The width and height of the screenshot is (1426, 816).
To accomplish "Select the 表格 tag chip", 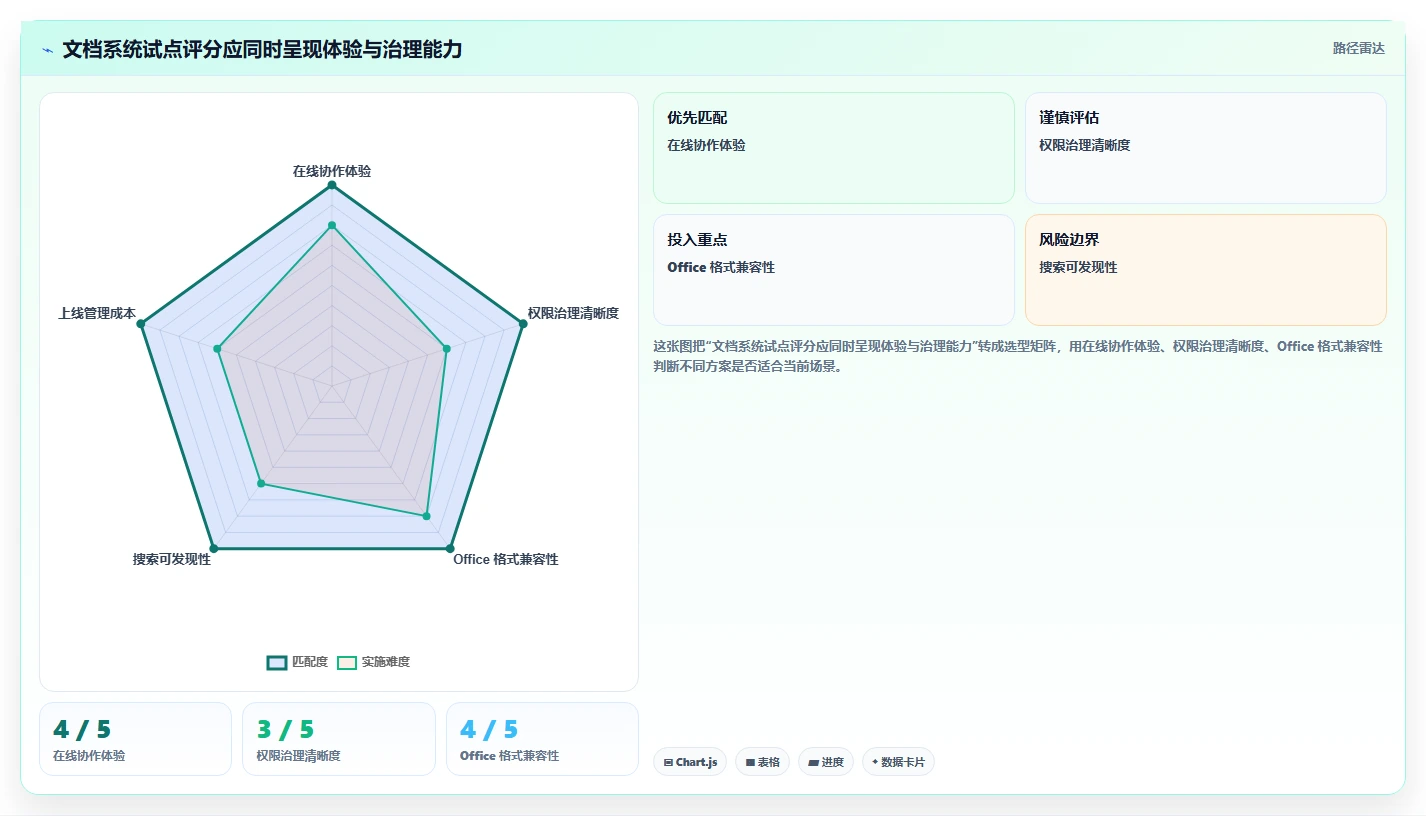I will click(762, 762).
